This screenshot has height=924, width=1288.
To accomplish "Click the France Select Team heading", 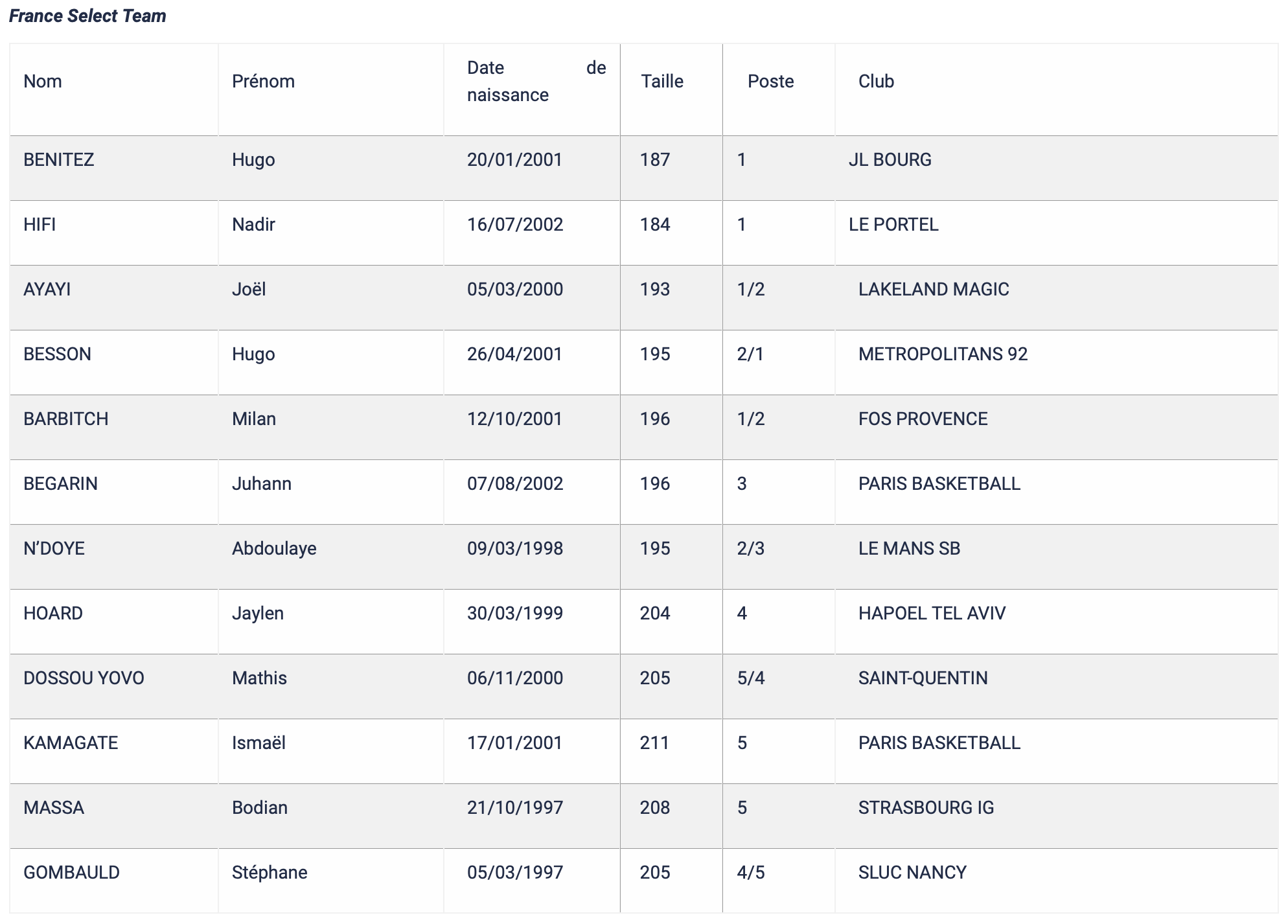I will tap(87, 16).
